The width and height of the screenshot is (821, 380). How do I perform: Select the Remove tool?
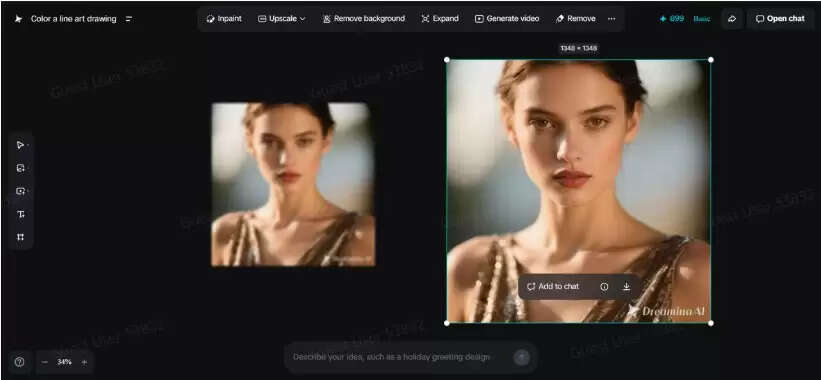pos(575,18)
